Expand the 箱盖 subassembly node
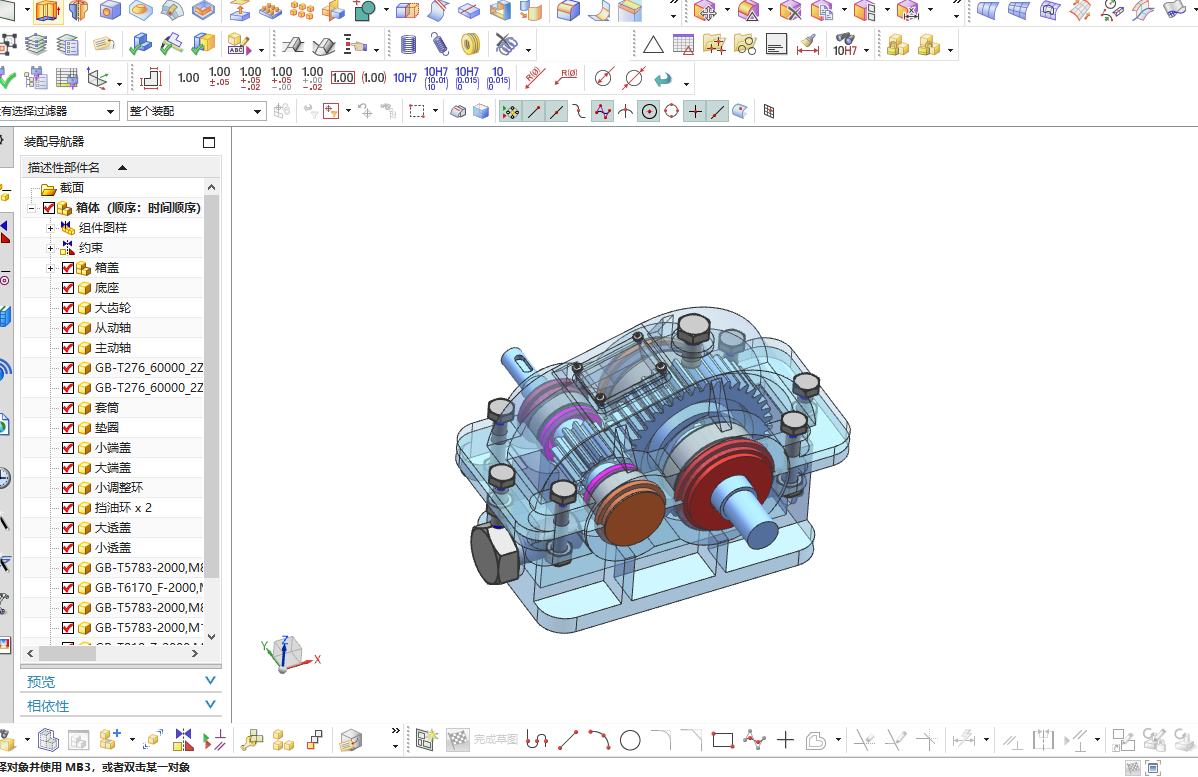The height and width of the screenshot is (777, 1198). [x=50, y=268]
